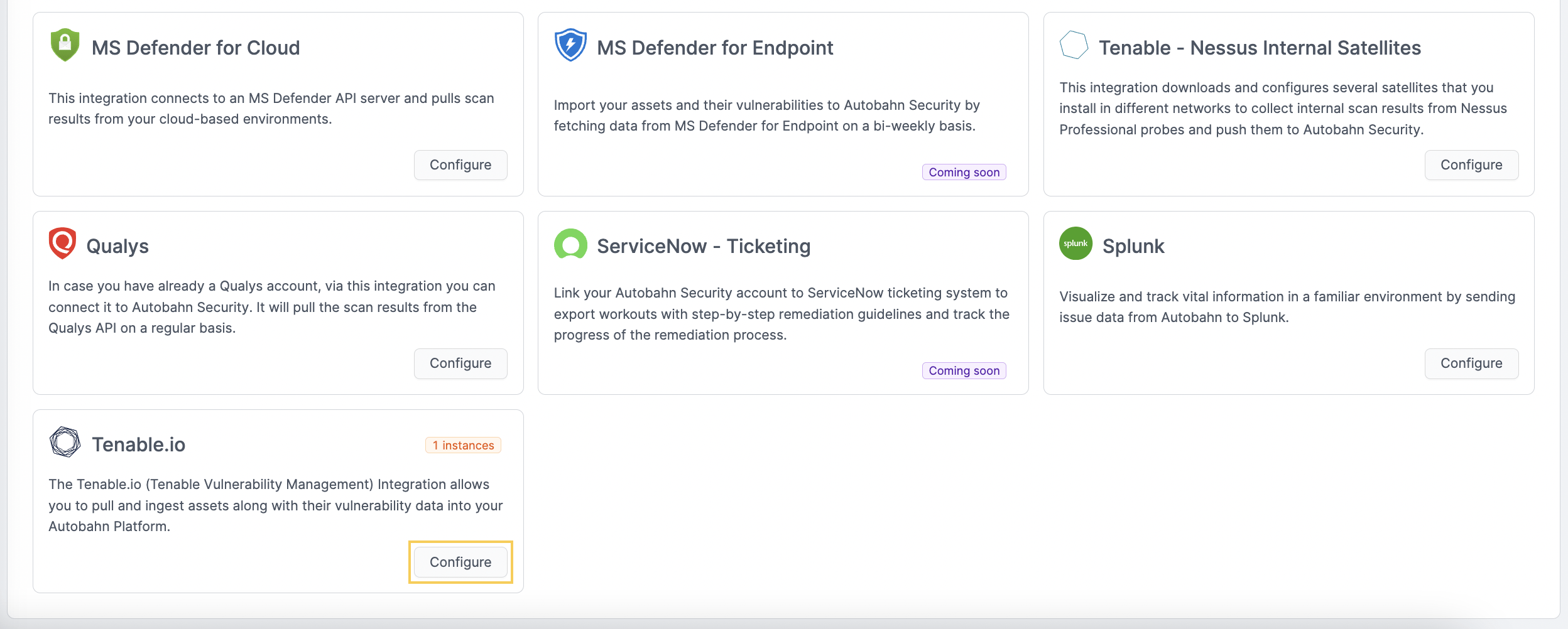Click the Tenable Nessus hexagon icon
This screenshot has height=629, width=1568.
click(x=1074, y=45)
